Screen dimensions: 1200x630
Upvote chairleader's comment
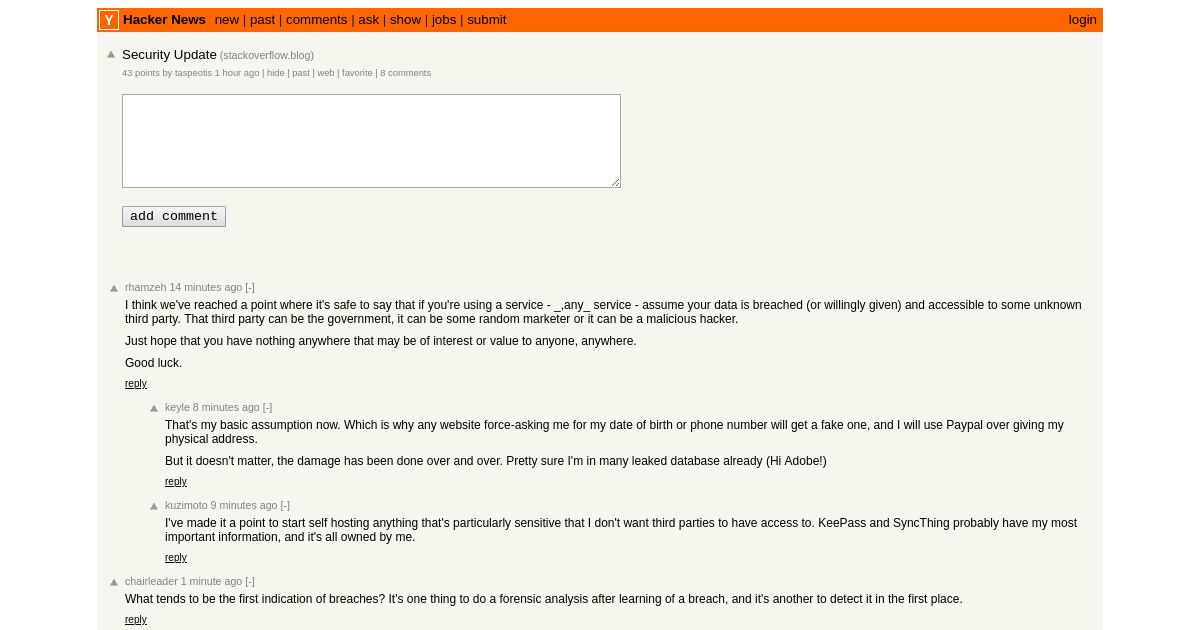114,582
